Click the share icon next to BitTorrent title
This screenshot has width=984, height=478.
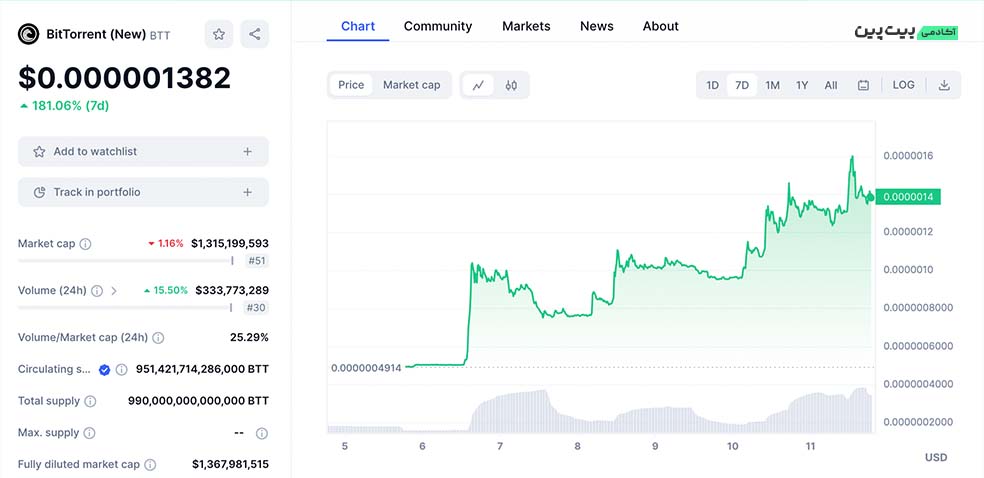click(x=255, y=34)
